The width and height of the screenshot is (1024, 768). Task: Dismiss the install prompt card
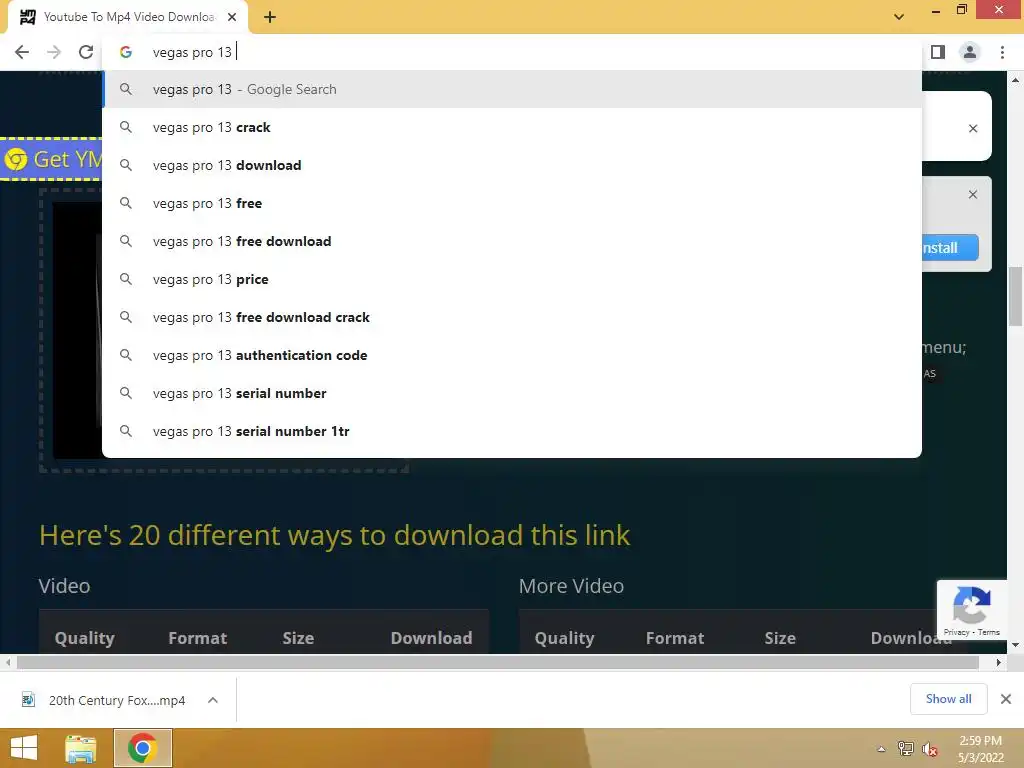click(x=973, y=195)
